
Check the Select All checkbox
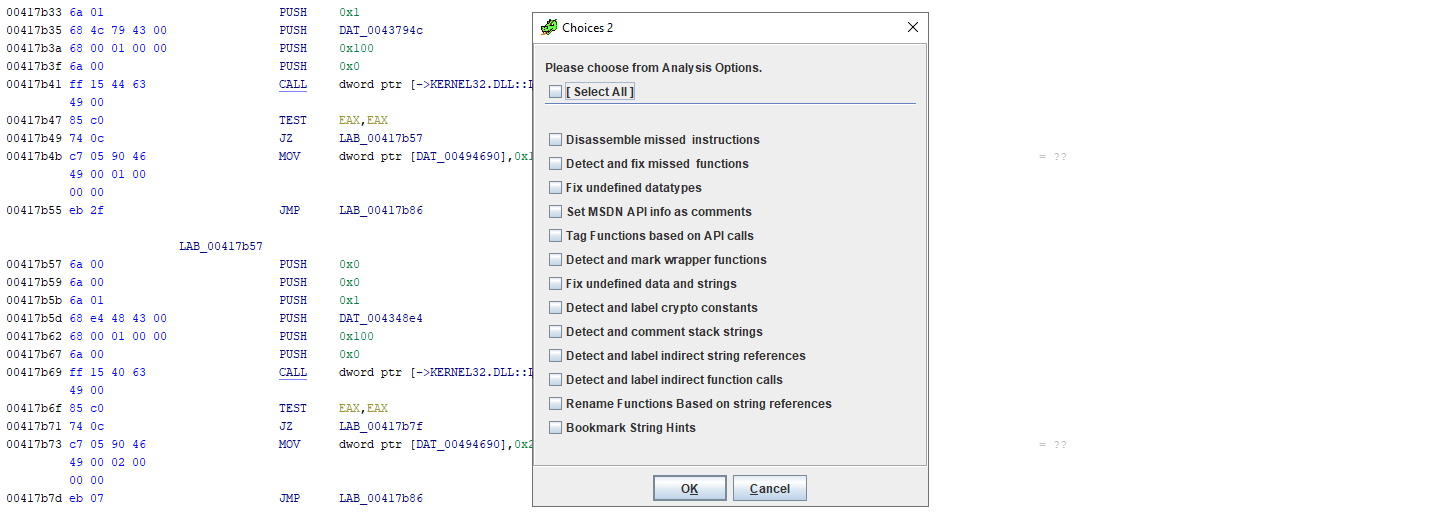[x=555, y=92]
